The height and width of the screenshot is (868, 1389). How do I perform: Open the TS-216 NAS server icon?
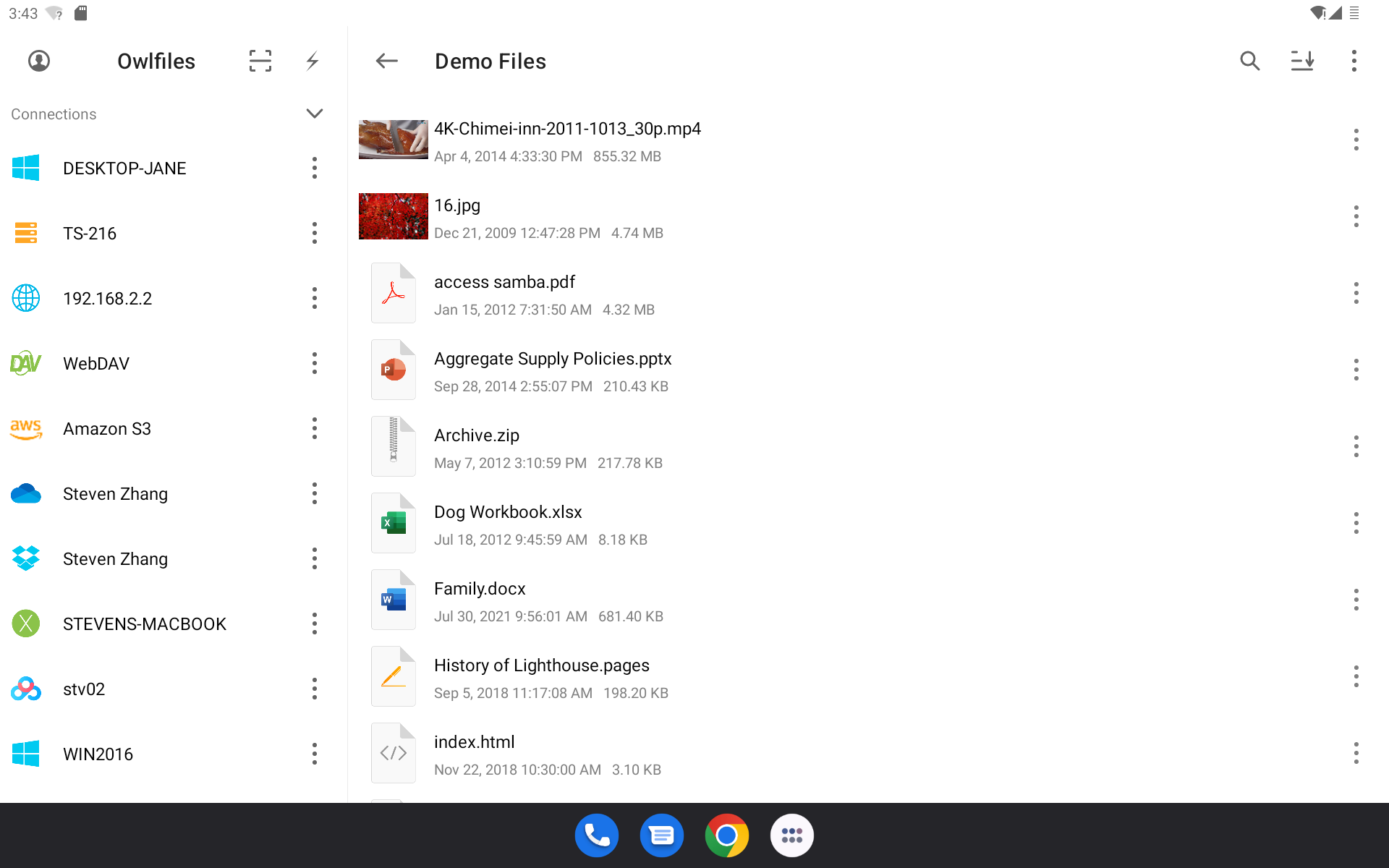coord(26,233)
